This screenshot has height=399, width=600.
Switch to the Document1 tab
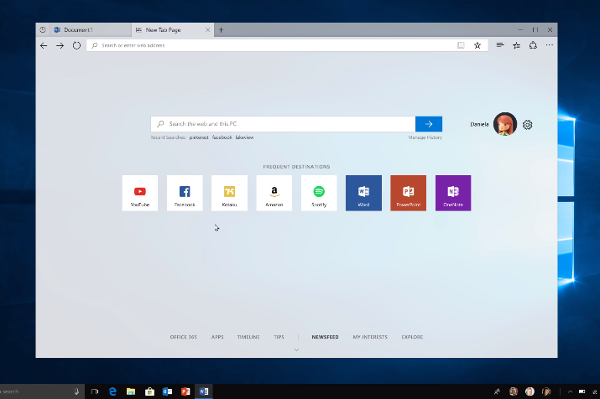coord(90,30)
